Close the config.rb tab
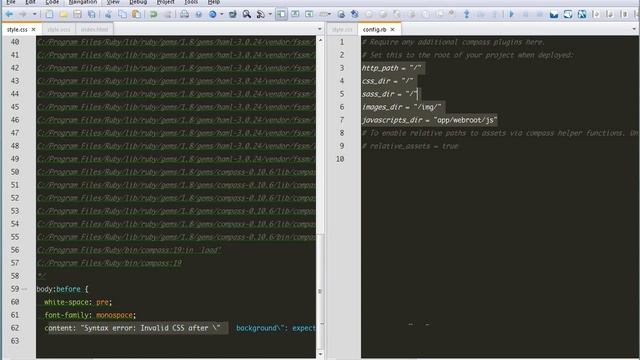Image resolution: width=640 pixels, height=360 pixels. pyautogui.click(x=392, y=29)
